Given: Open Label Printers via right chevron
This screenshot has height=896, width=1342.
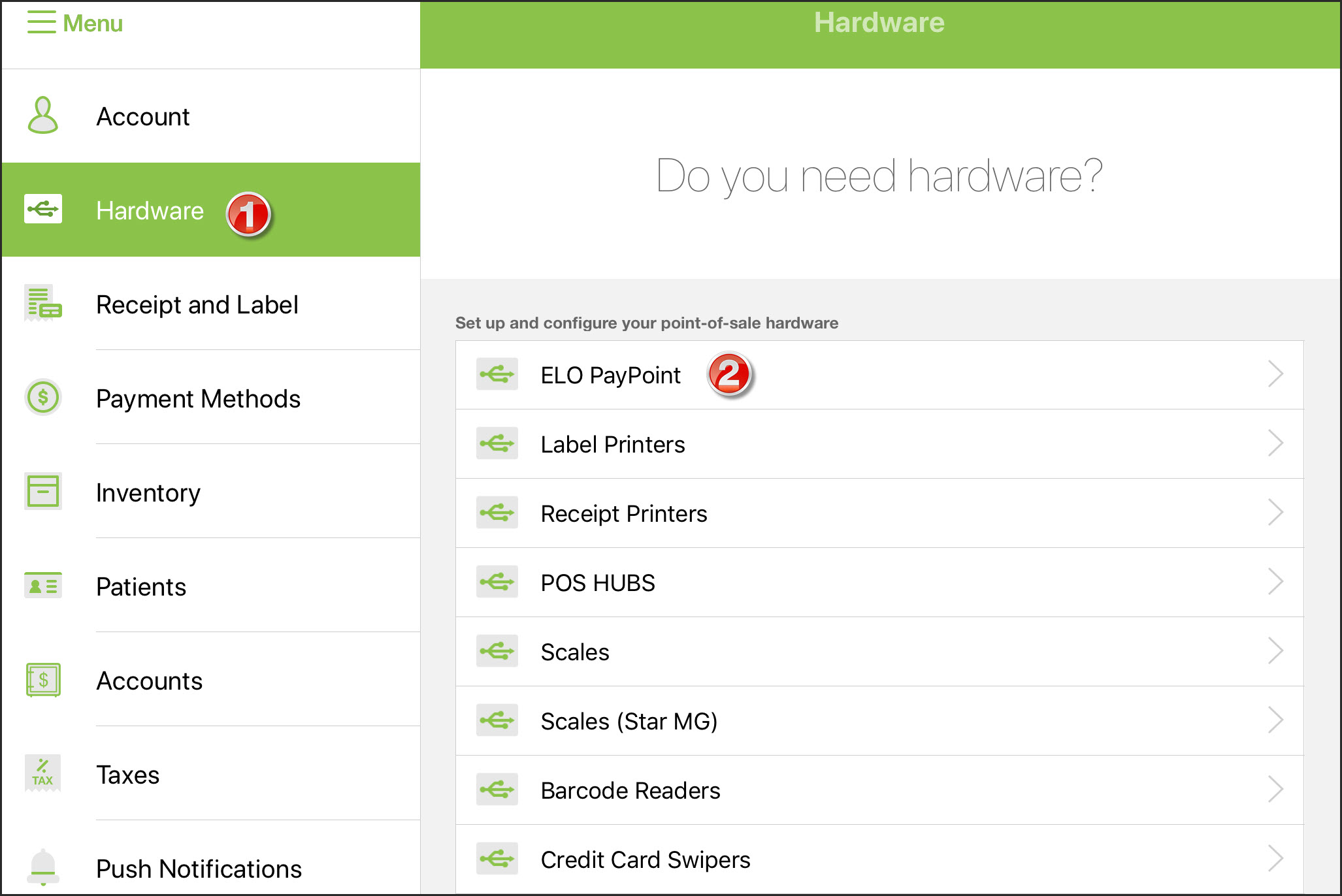Looking at the screenshot, I should click(1275, 443).
